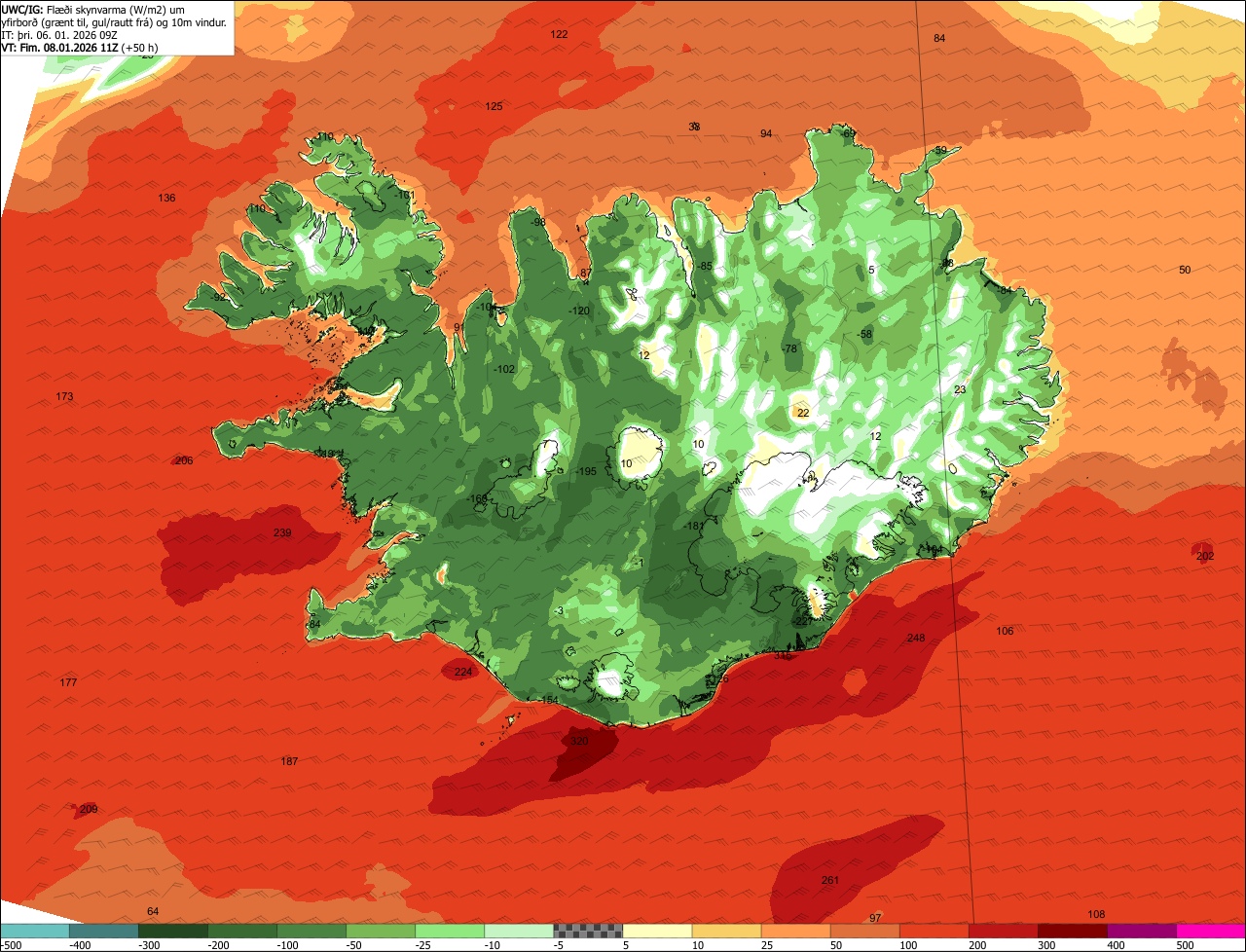Click the magenta legend swatch above 500
Viewport: 1246px width, 952px height.
1211,931
